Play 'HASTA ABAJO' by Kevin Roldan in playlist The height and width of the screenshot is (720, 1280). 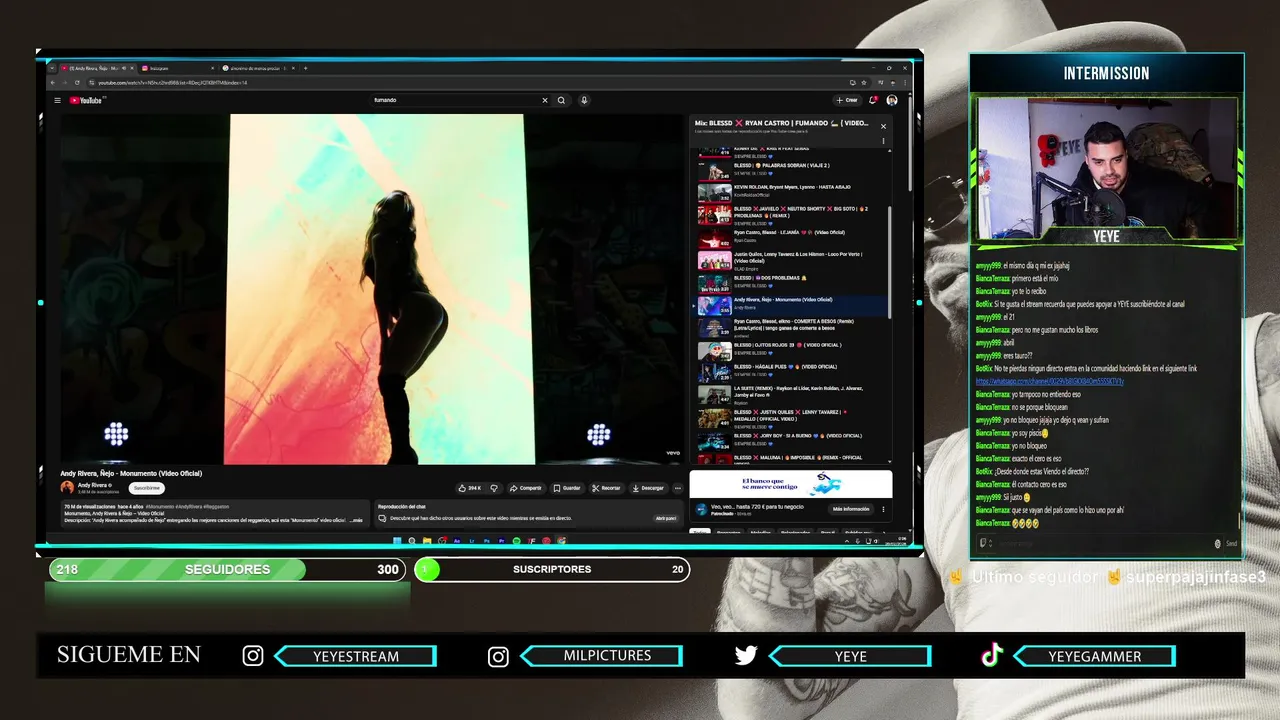[790, 191]
